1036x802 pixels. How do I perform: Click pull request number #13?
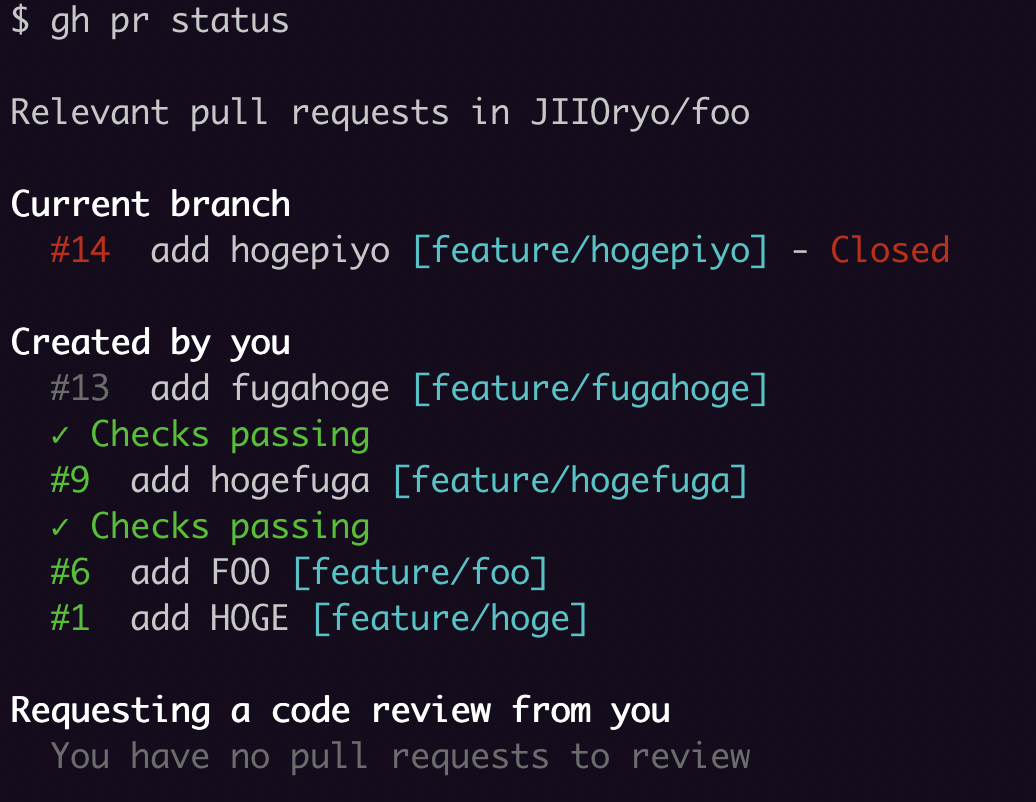pyautogui.click(x=80, y=388)
